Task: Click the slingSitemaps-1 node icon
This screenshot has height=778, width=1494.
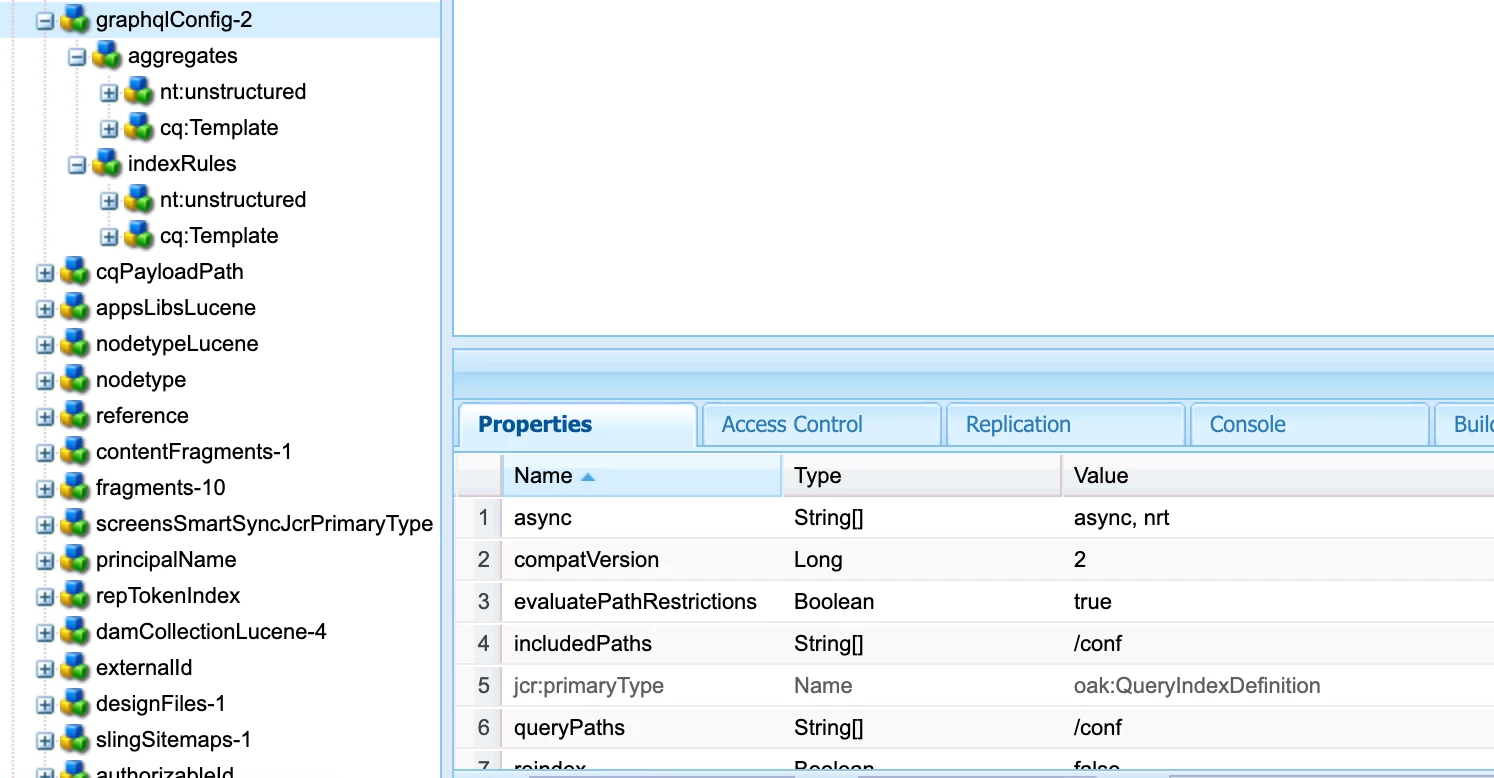Action: 75,740
